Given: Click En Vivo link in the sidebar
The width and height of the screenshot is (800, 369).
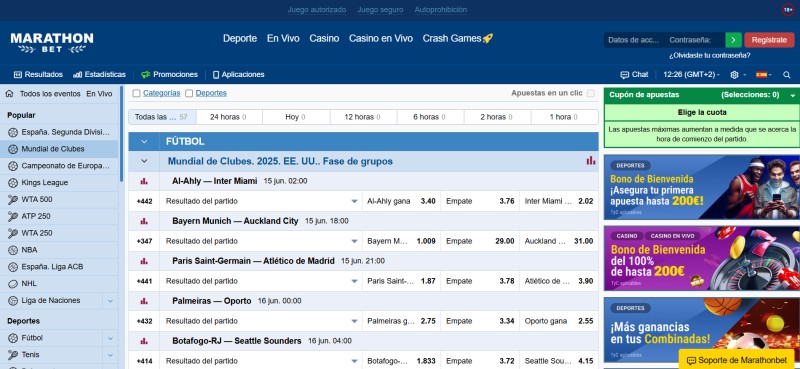Looking at the screenshot, I should [x=99, y=94].
